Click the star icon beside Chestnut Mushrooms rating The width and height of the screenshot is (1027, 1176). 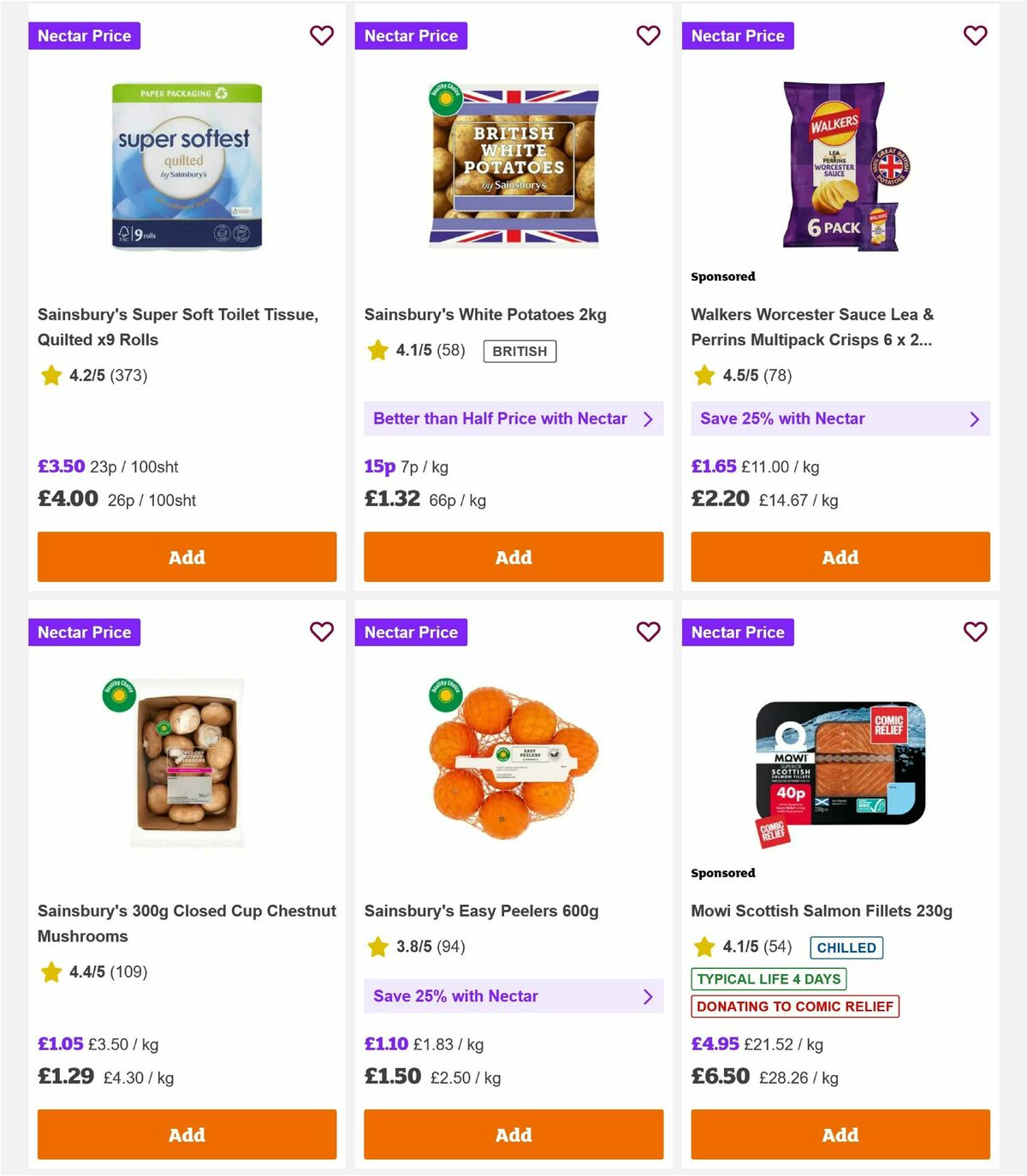point(50,972)
